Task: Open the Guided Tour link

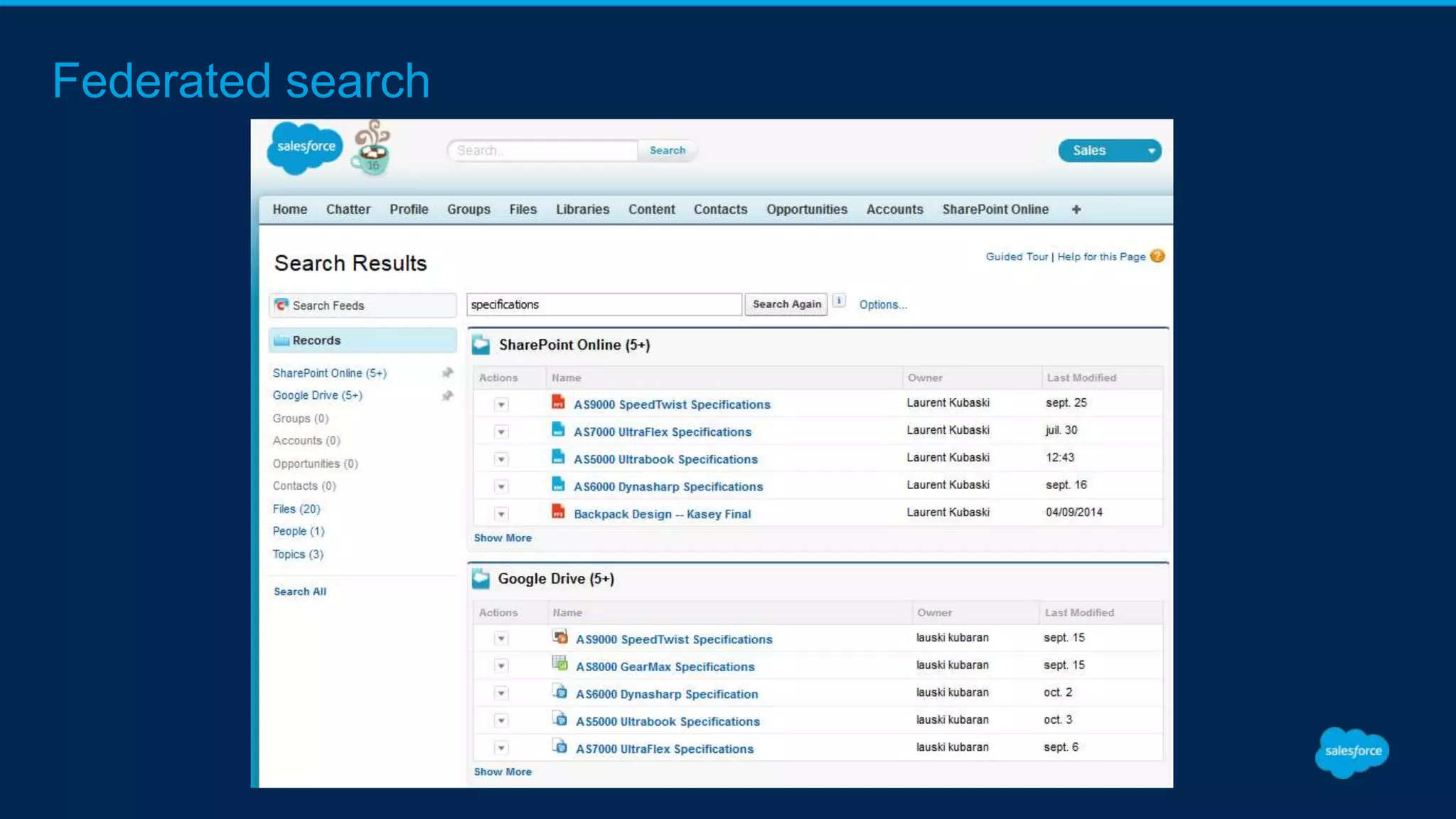Action: 1017,257
